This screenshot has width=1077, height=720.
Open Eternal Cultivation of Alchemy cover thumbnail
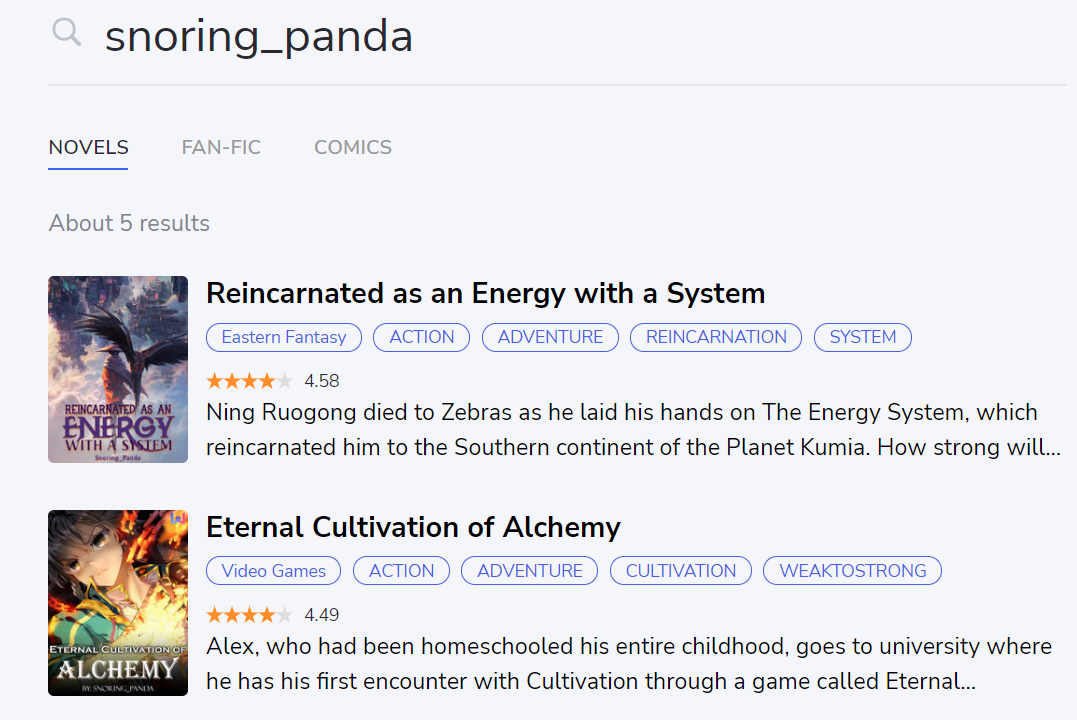tap(118, 603)
